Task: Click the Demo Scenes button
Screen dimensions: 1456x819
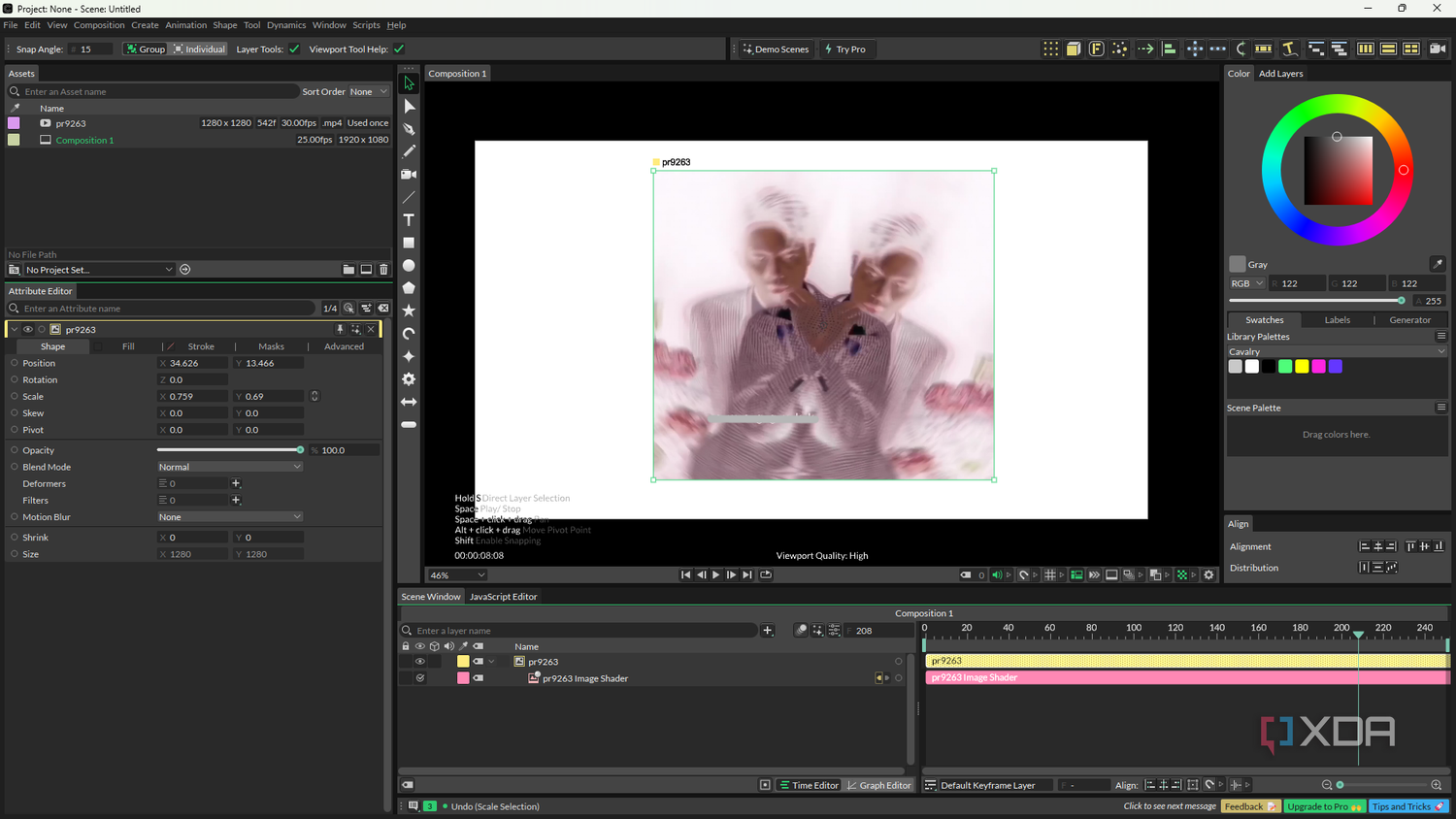Action: pos(776,49)
